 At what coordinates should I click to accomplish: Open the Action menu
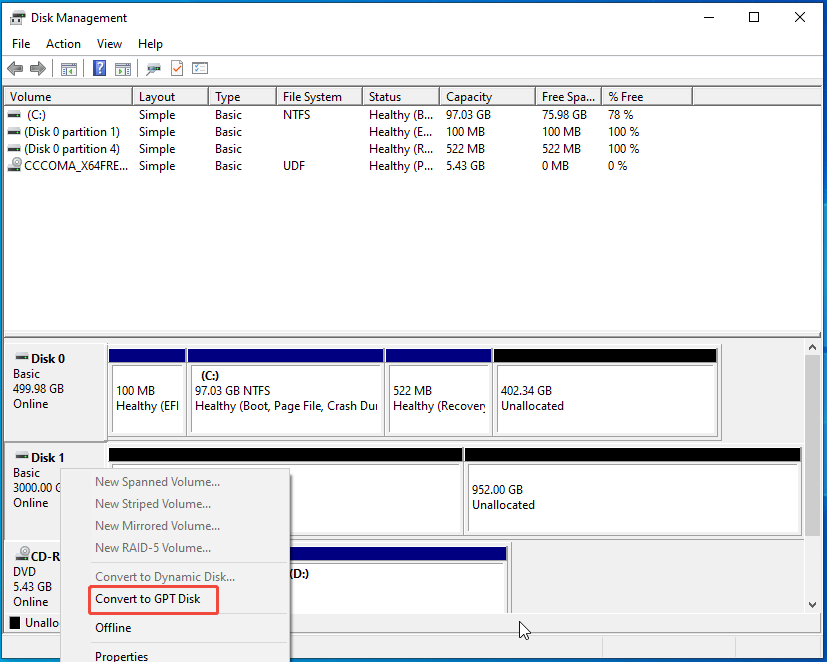[x=63, y=43]
